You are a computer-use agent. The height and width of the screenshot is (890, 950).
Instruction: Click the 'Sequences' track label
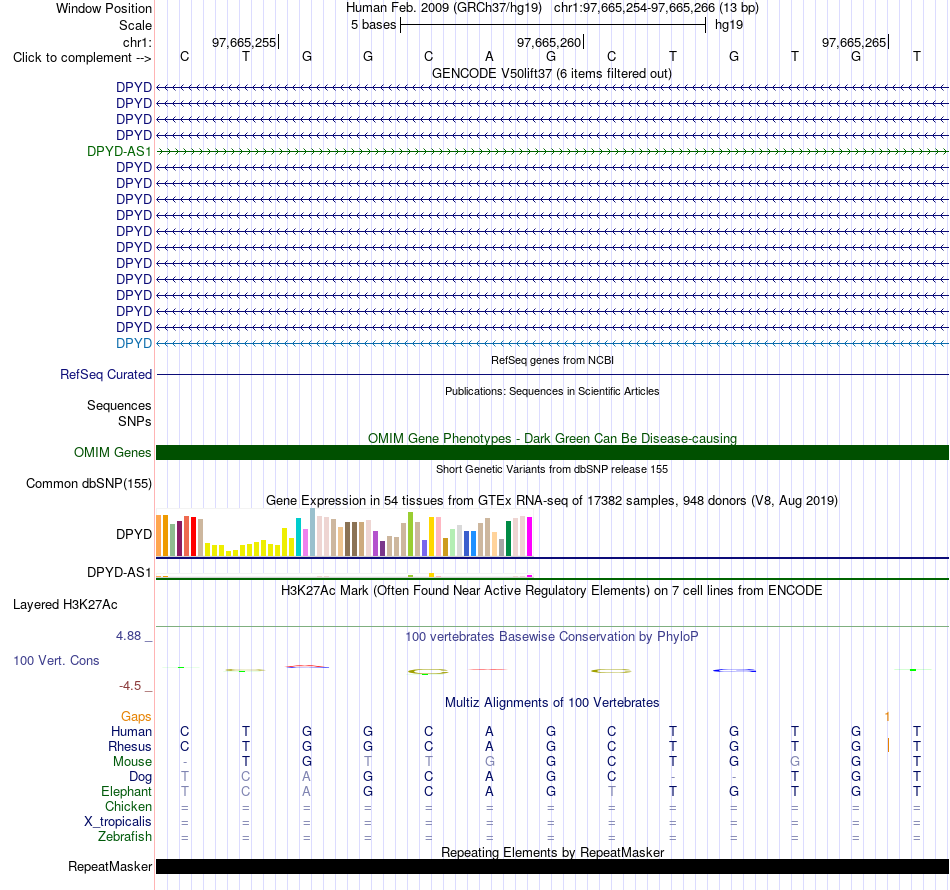pos(119,405)
